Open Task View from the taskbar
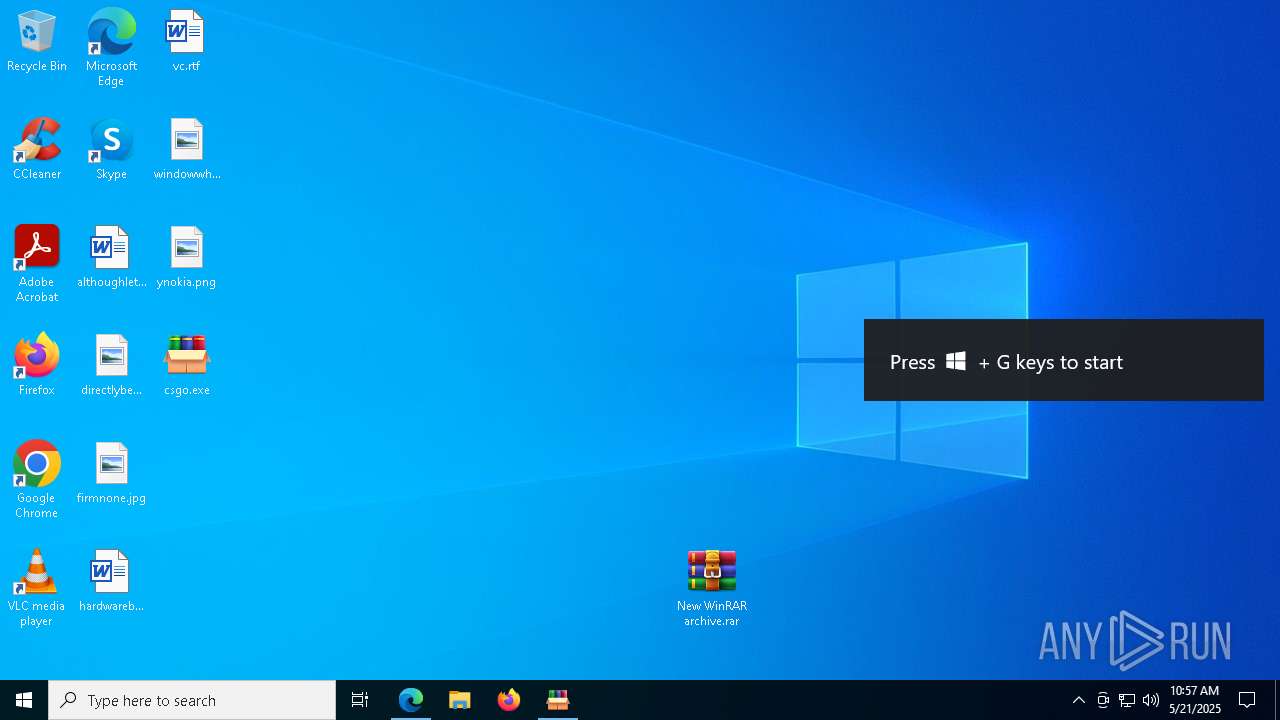 (x=360, y=700)
